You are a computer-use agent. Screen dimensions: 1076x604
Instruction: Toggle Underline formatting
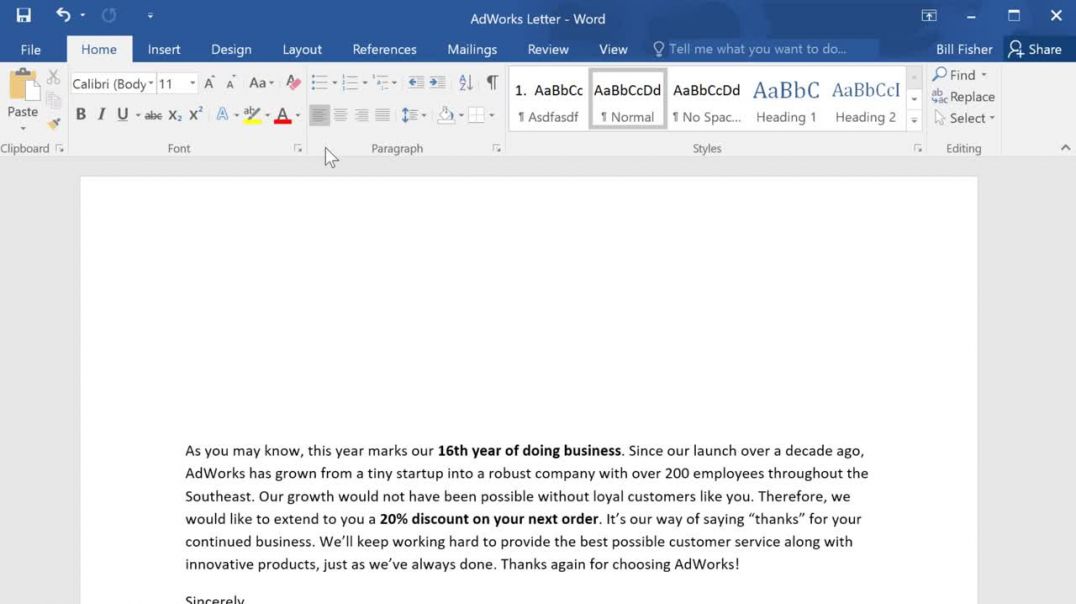coord(122,115)
